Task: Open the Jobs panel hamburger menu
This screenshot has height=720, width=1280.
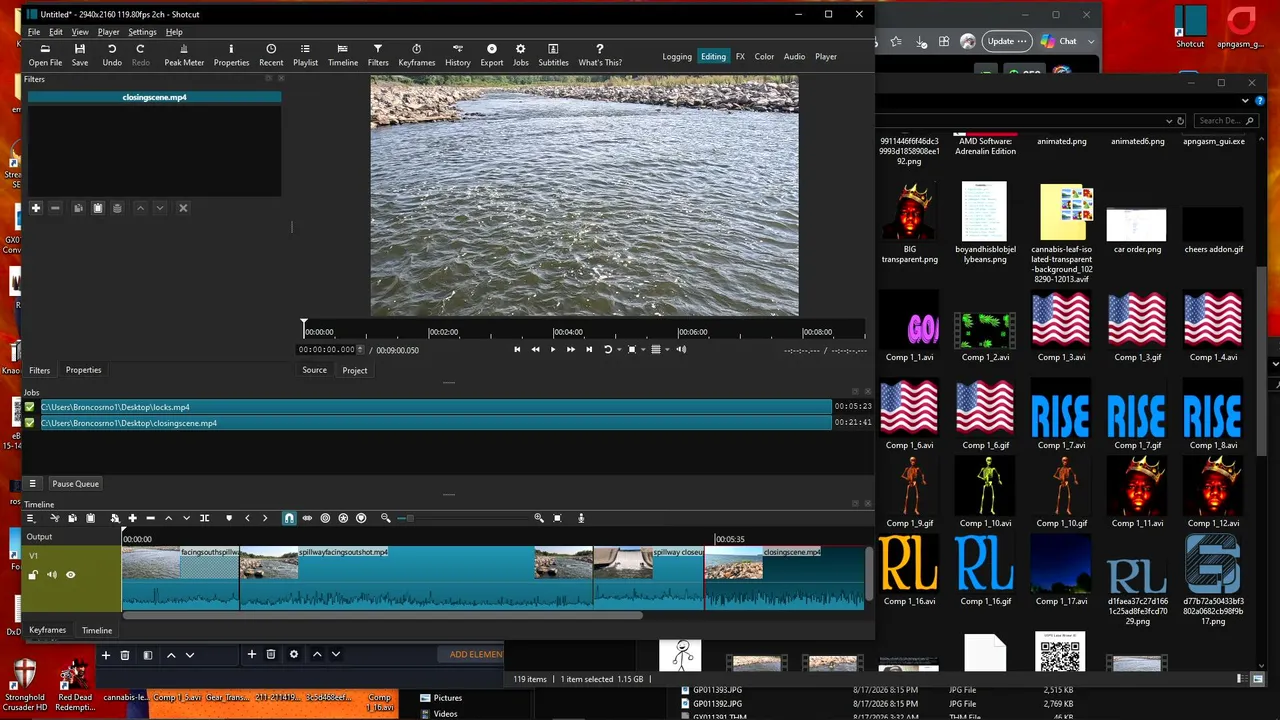Action: [32, 484]
